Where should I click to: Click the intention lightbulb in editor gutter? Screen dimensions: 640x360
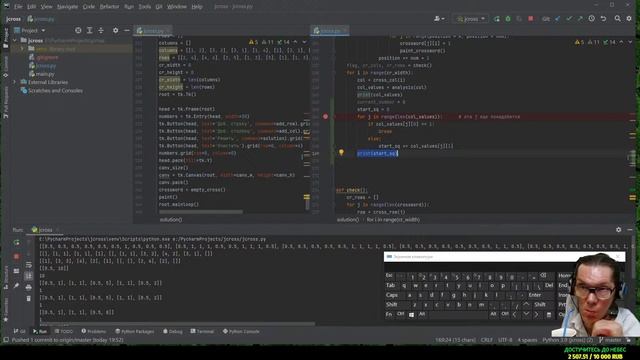pyautogui.click(x=341, y=153)
